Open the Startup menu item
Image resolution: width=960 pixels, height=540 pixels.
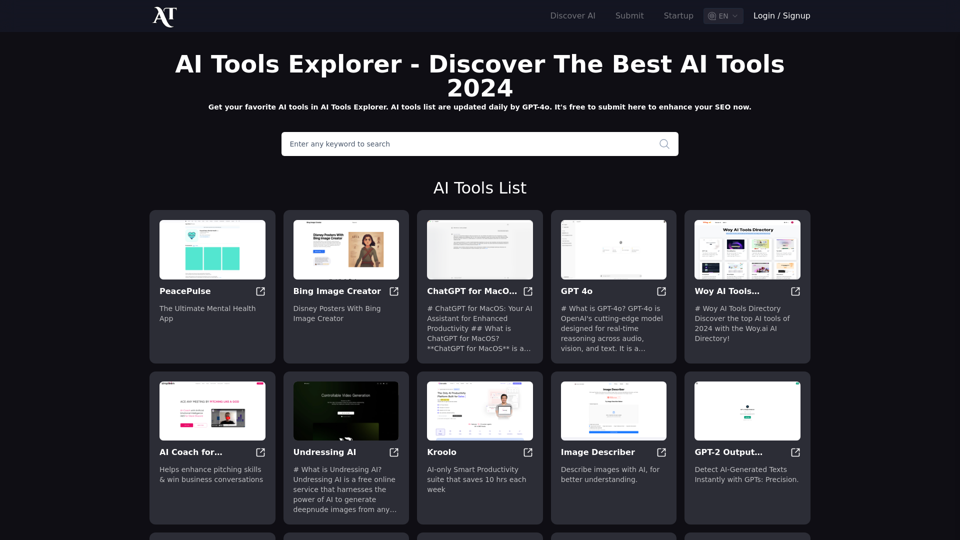tap(678, 16)
